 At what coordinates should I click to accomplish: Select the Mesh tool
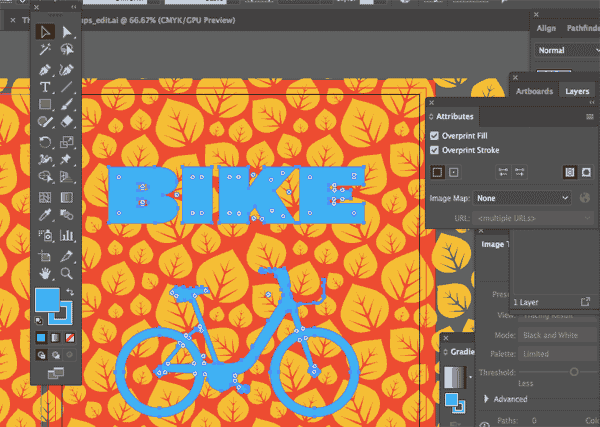tap(45, 197)
